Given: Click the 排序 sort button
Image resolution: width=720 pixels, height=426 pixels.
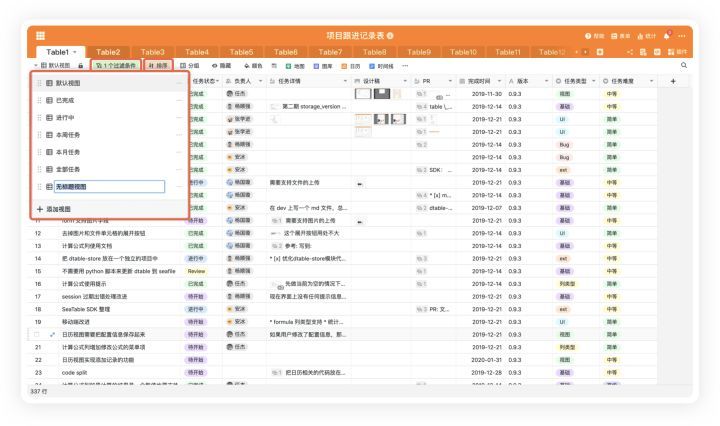Looking at the screenshot, I should [x=158, y=66].
